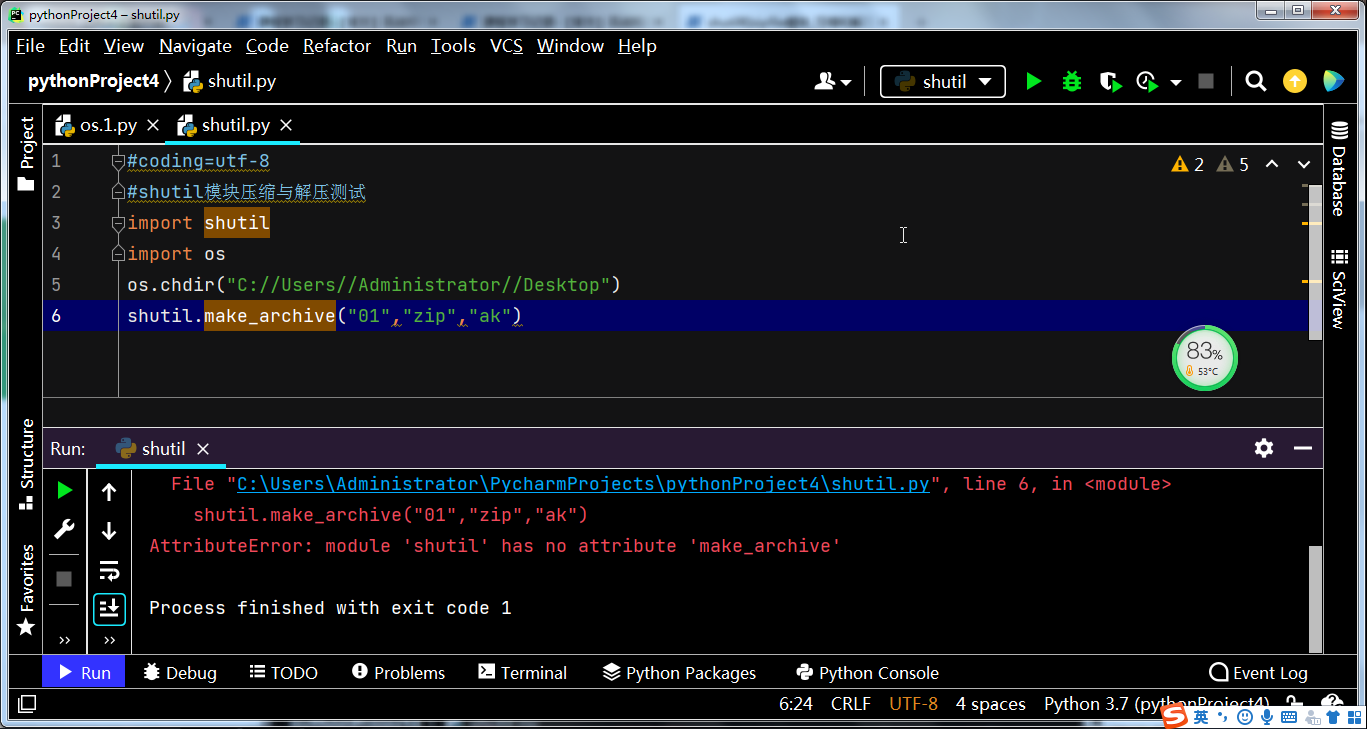Click the weak warnings count indicator 5
The image size is (1367, 729).
pyautogui.click(x=1233, y=165)
